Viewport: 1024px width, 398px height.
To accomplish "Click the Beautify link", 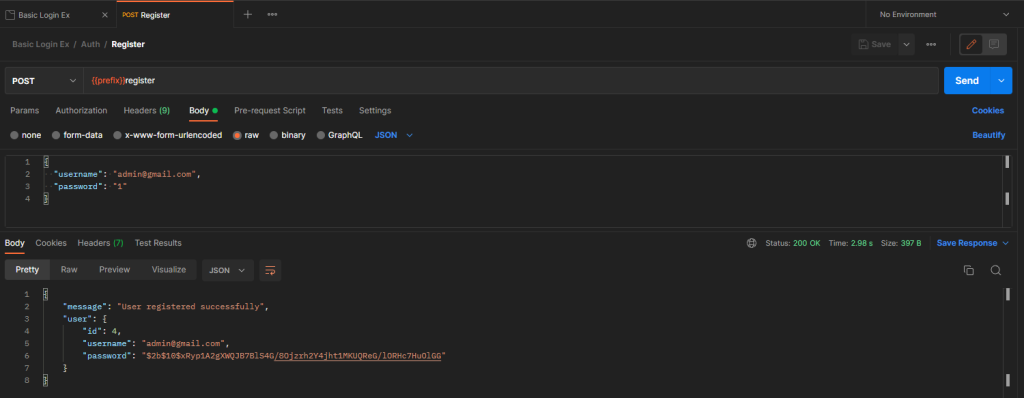I will pos(988,135).
